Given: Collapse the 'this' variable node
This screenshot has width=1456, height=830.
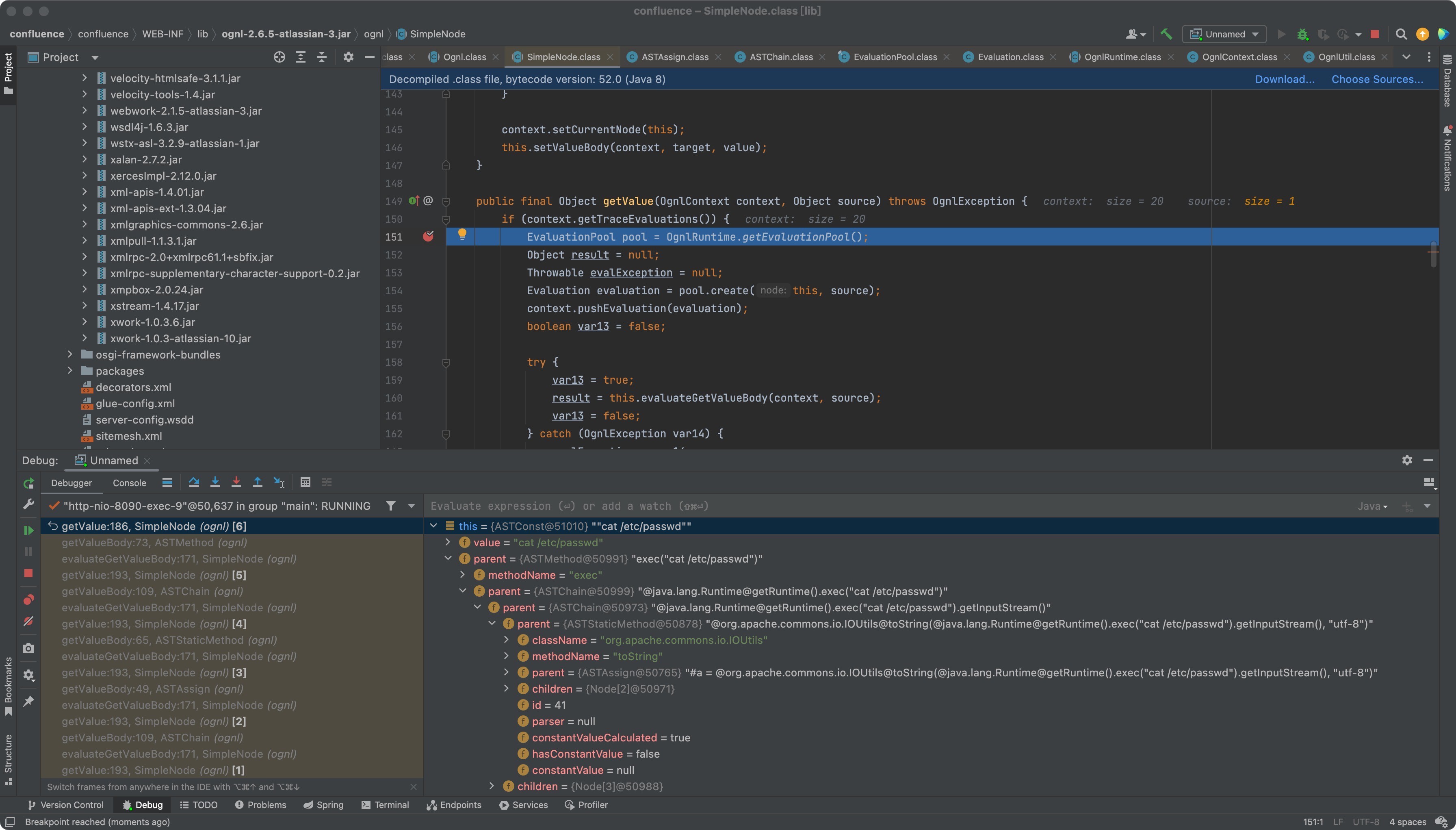Looking at the screenshot, I should pyautogui.click(x=433, y=526).
